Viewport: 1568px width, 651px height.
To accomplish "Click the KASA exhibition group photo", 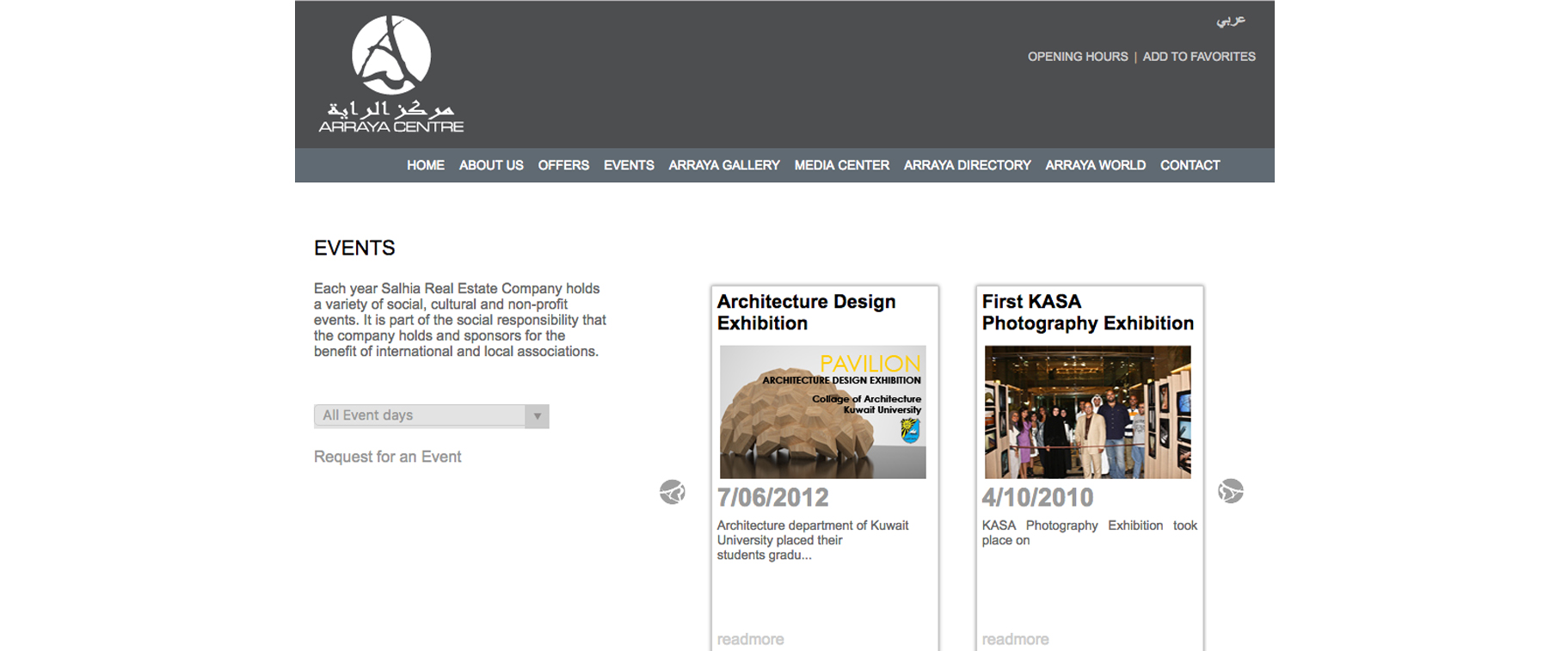I will point(1088,412).
